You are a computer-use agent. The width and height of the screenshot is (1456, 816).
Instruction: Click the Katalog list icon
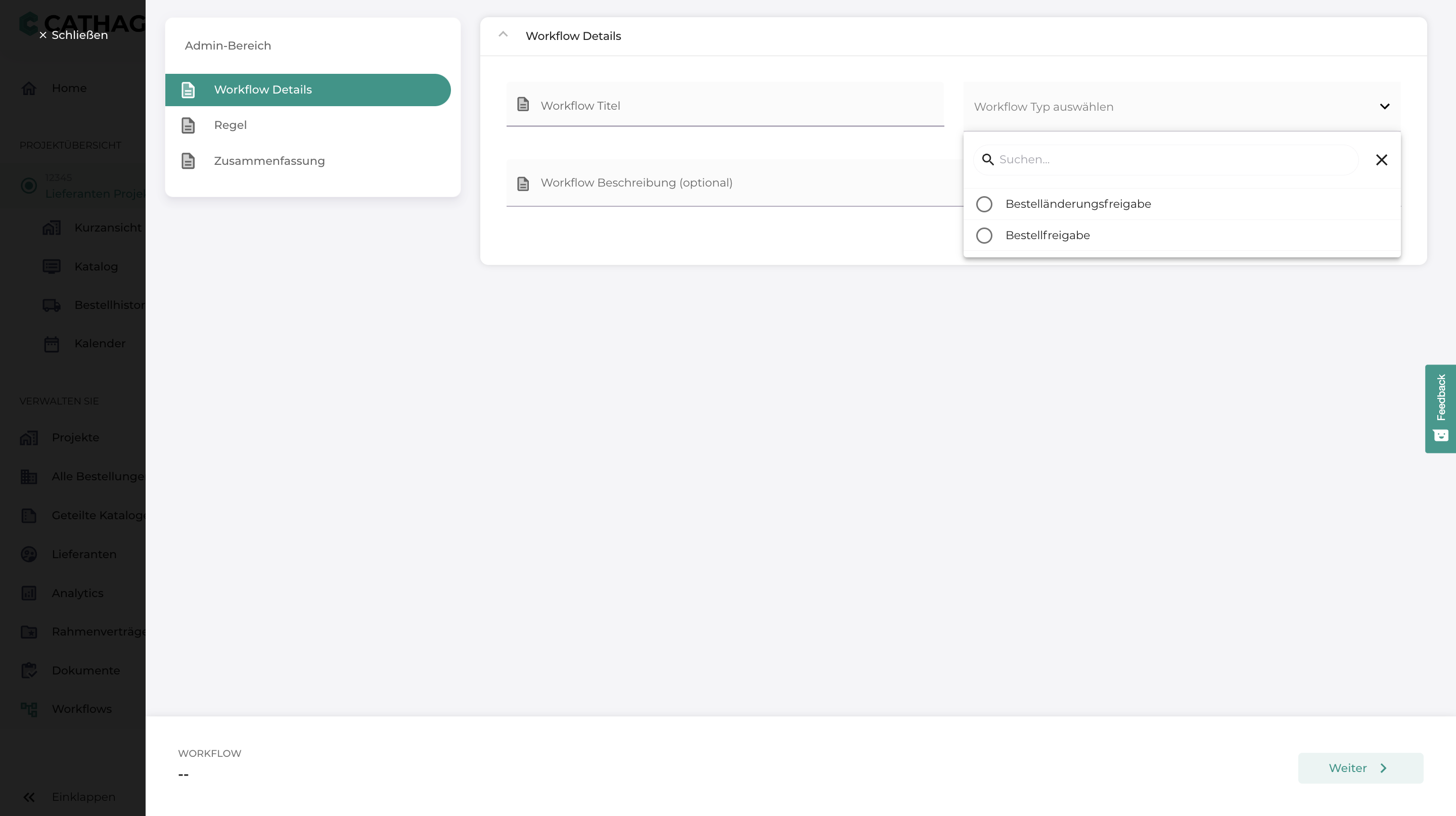(x=52, y=267)
